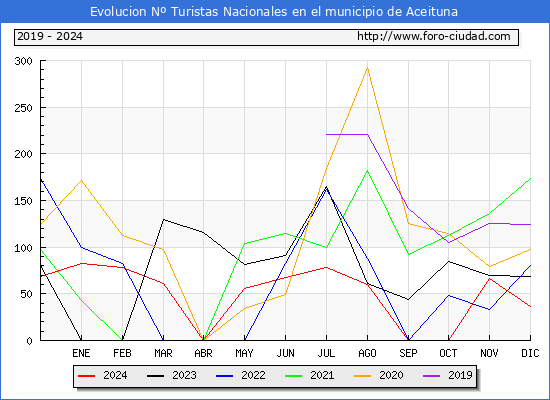Click the SEP month axis label

(x=408, y=353)
